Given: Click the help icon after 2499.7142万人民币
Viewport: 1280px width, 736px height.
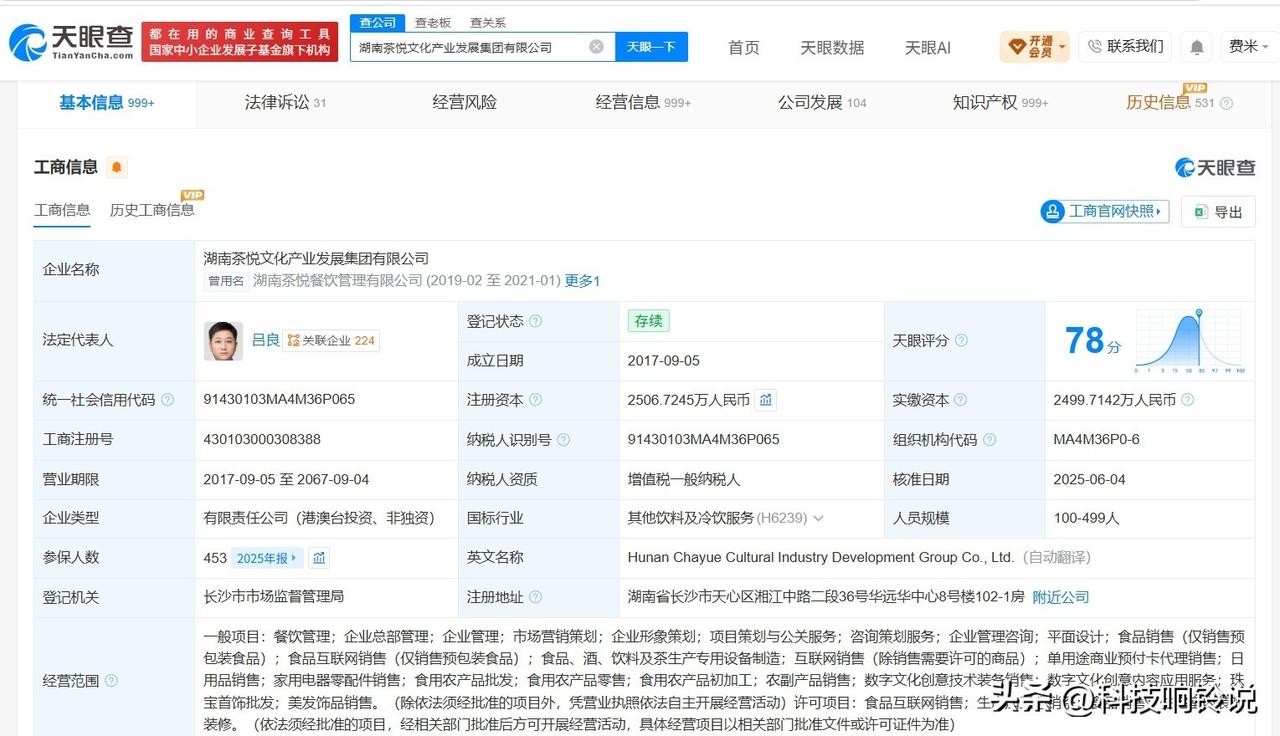Looking at the screenshot, I should pyautogui.click(x=1188, y=400).
